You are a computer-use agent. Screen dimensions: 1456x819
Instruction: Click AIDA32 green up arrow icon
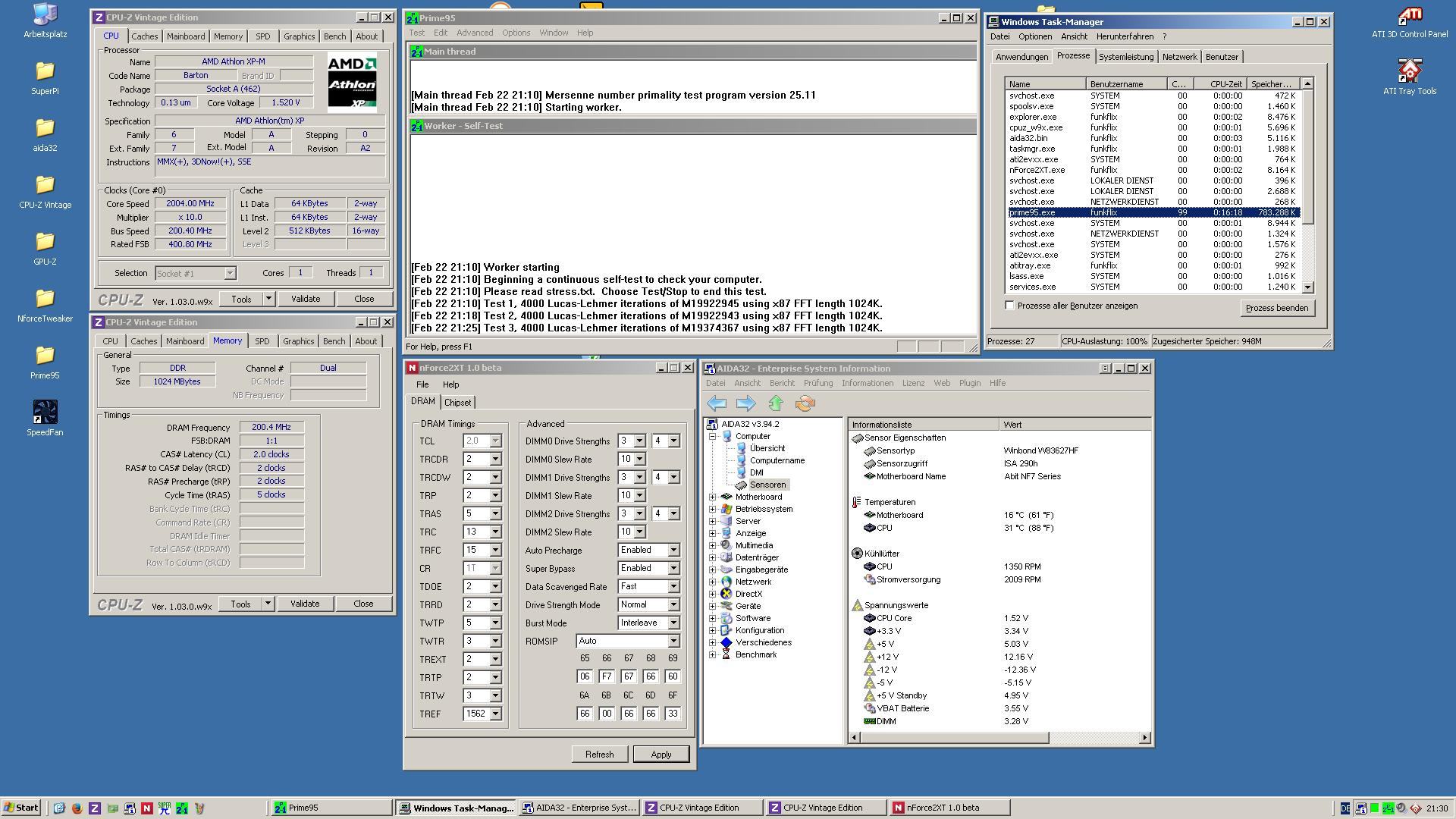[x=776, y=403]
